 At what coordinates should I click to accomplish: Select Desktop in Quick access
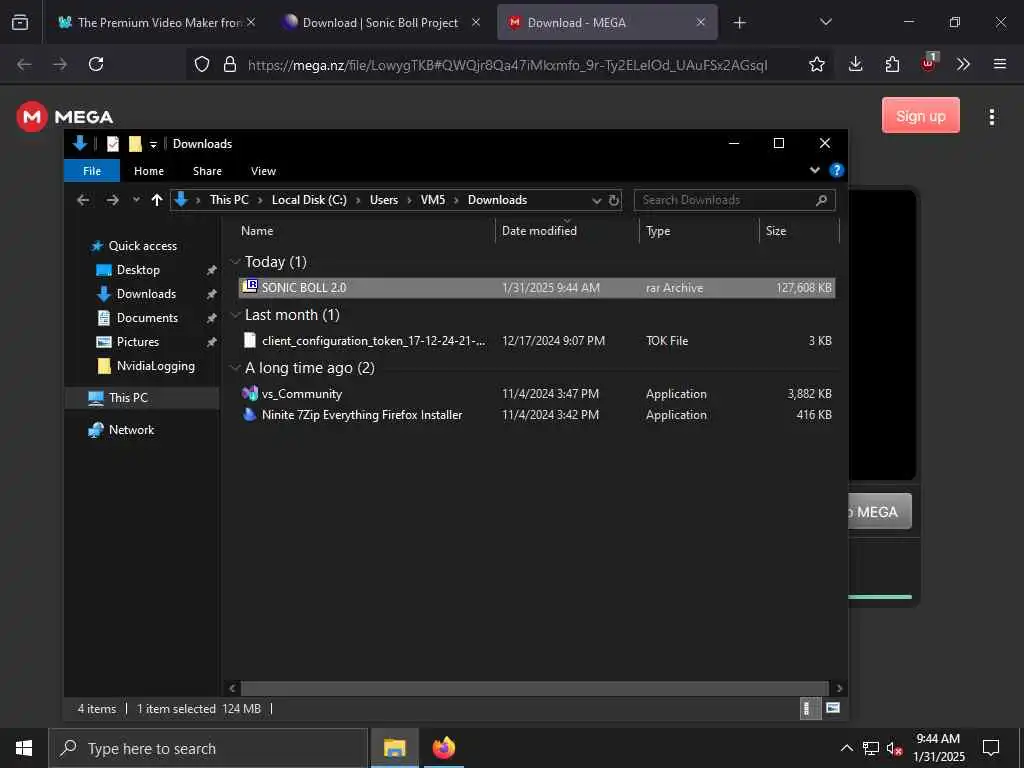tap(138, 270)
